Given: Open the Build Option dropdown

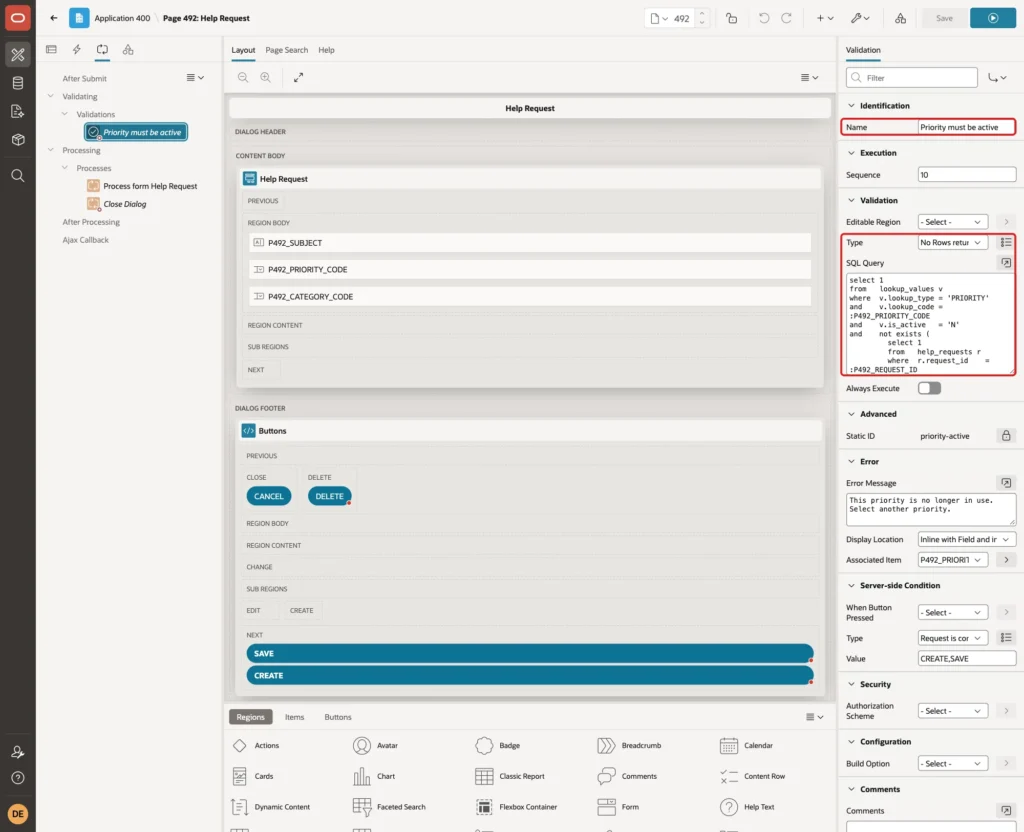Looking at the screenshot, I should [x=952, y=763].
